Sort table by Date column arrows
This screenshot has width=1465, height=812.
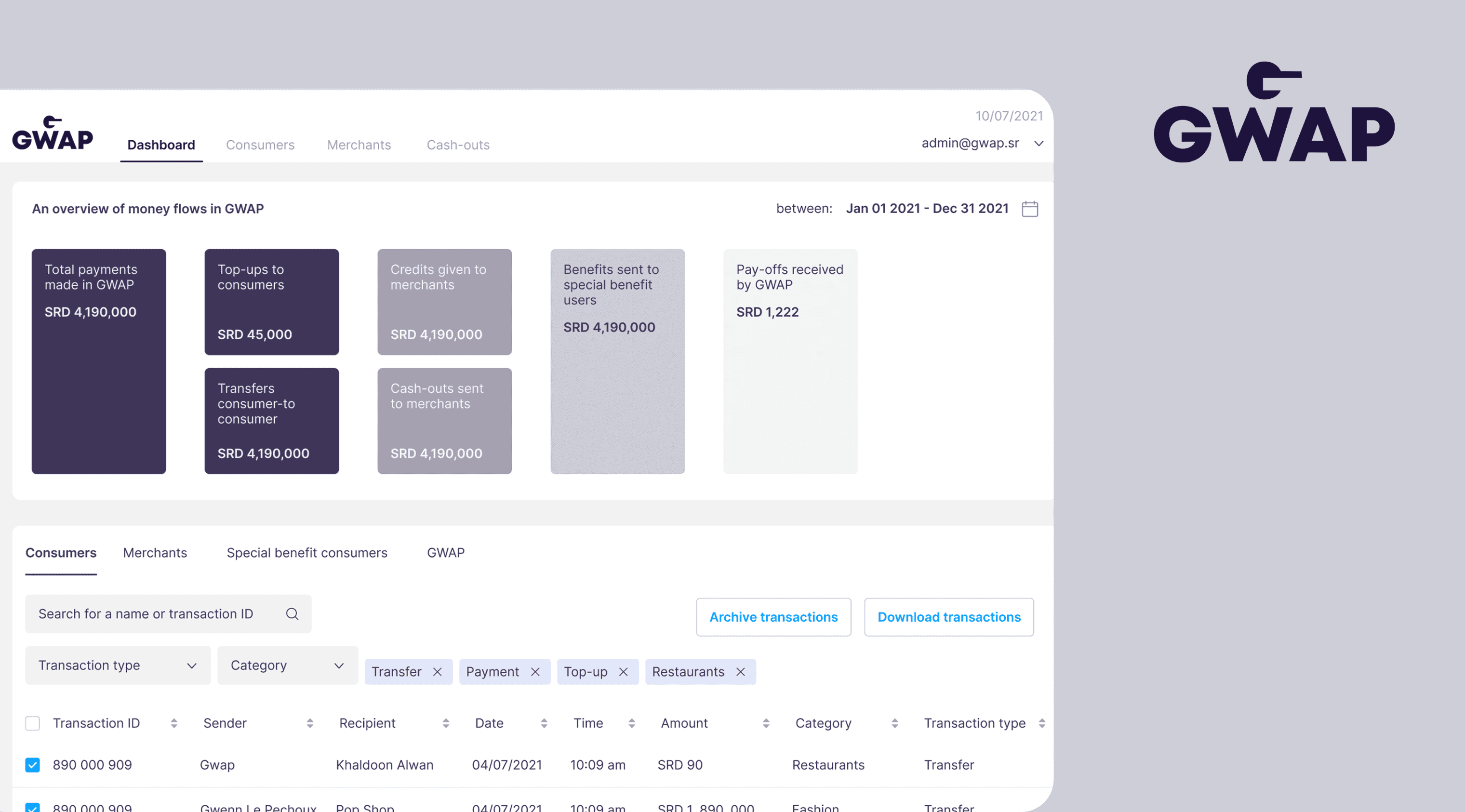point(544,723)
